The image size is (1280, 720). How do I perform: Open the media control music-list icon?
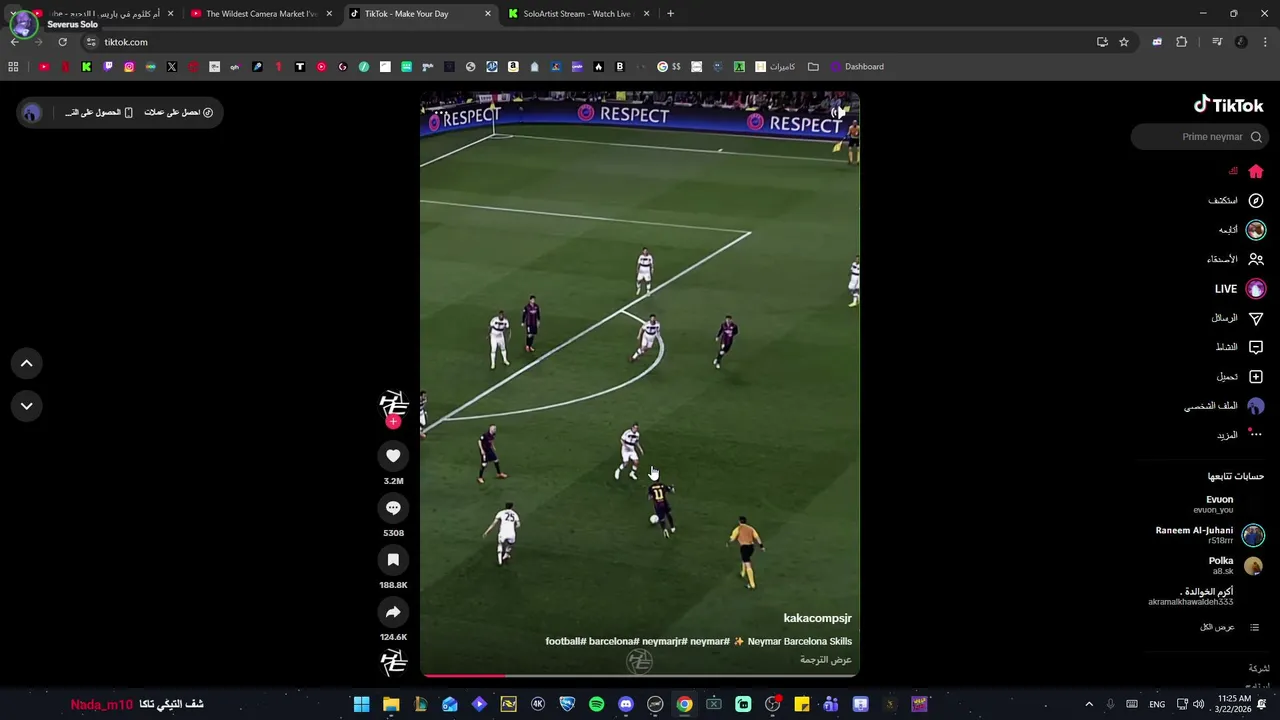(x=1217, y=42)
